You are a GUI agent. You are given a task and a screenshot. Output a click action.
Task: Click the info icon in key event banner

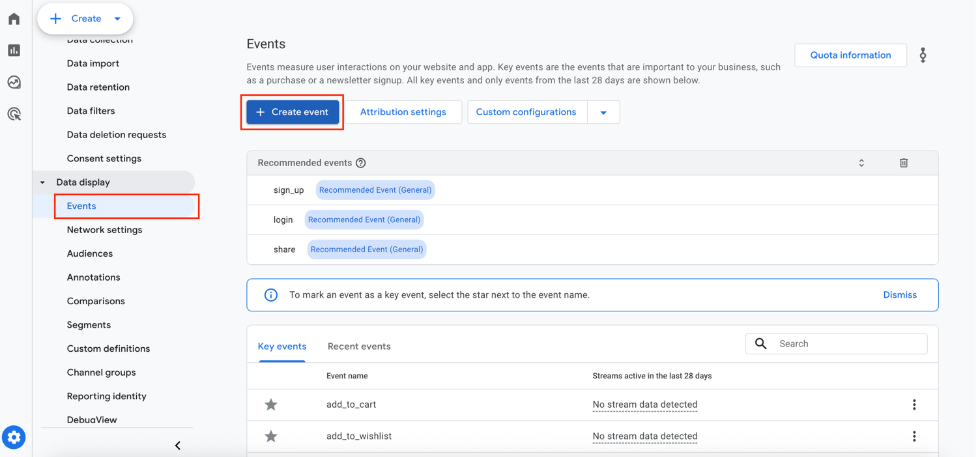[271, 295]
